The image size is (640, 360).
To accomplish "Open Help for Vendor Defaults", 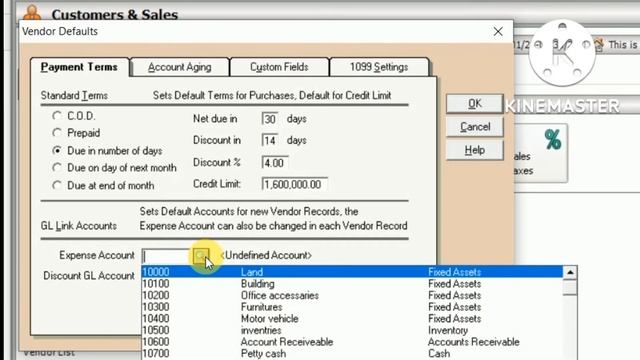I will [x=474, y=150].
